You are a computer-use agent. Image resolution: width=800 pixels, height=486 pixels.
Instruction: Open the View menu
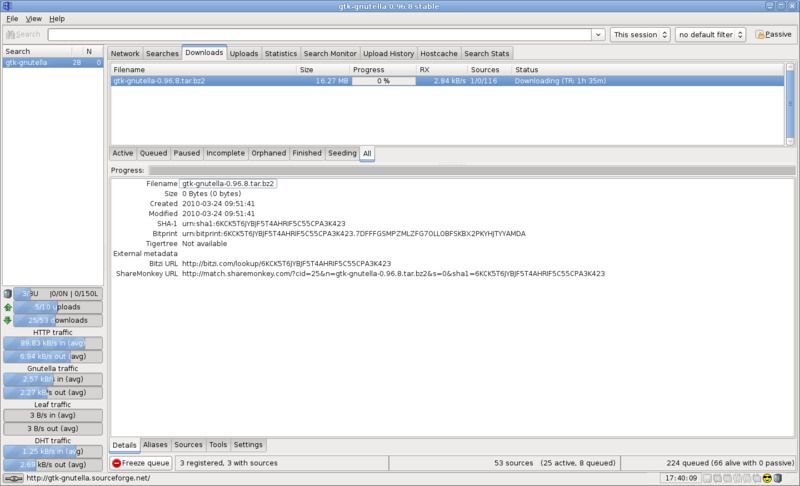[34, 18]
